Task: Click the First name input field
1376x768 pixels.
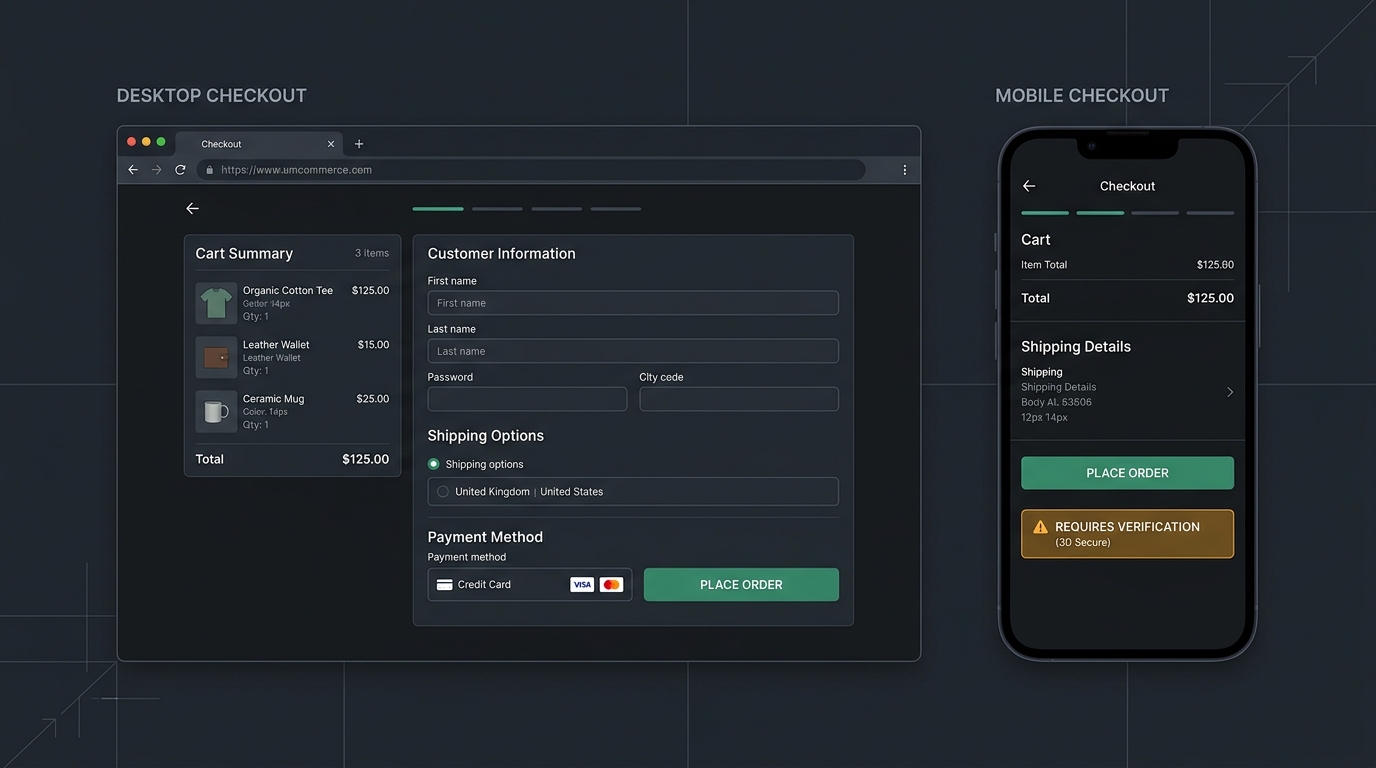Action: coord(633,303)
